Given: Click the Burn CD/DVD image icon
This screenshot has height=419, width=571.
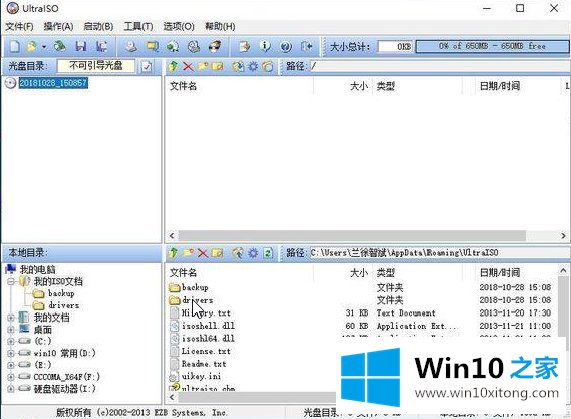Looking at the screenshot, I should pyautogui.click(x=215, y=47).
